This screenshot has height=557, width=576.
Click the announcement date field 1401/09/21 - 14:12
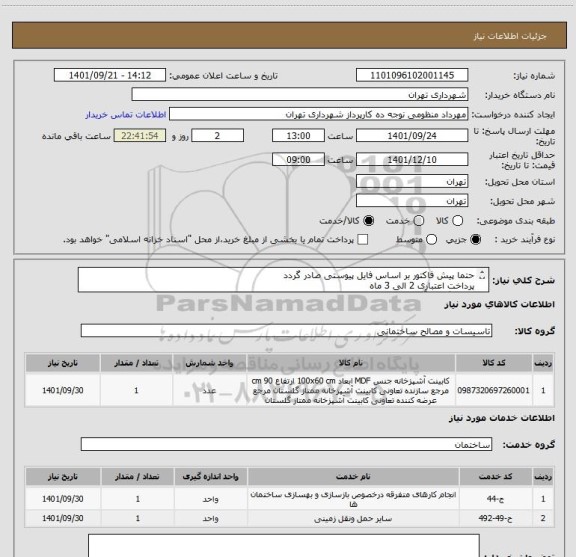(110, 75)
